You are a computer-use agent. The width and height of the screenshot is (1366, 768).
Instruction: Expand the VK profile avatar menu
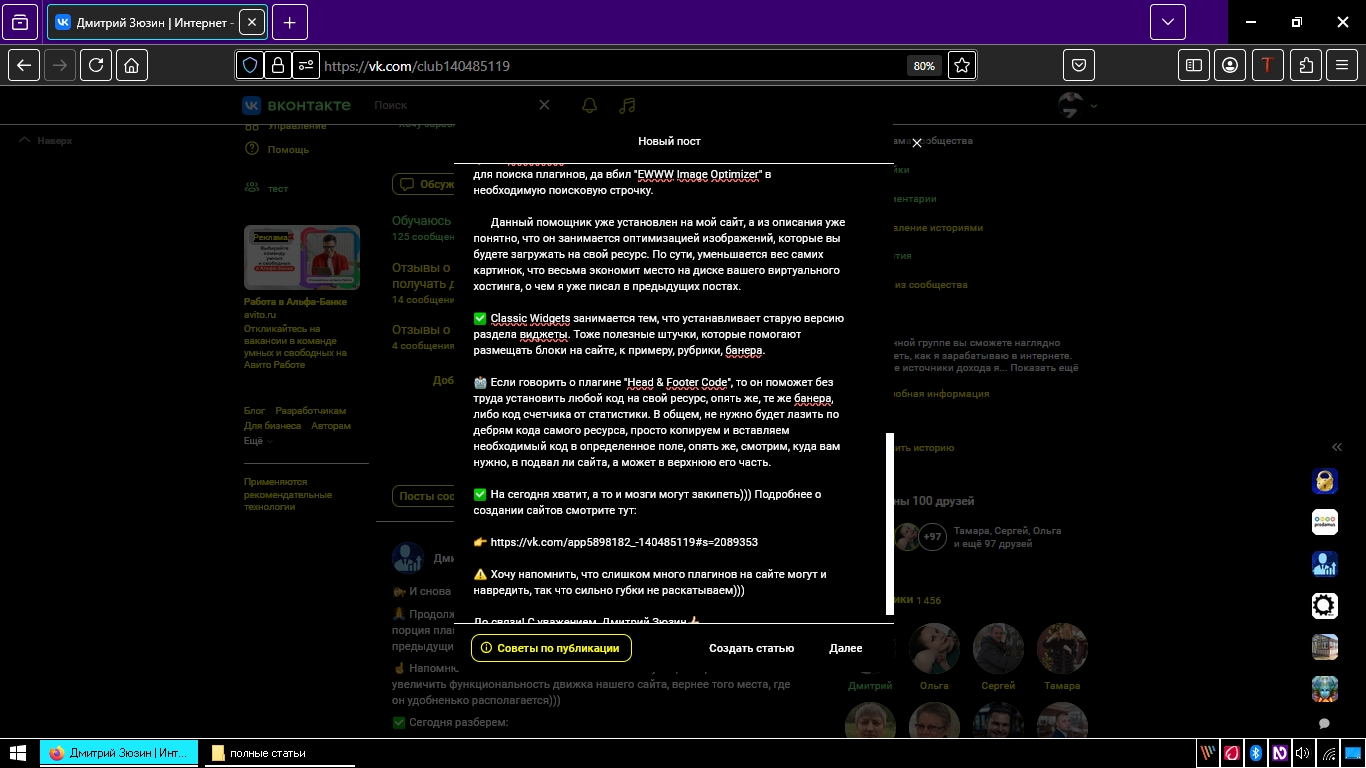[1078, 105]
